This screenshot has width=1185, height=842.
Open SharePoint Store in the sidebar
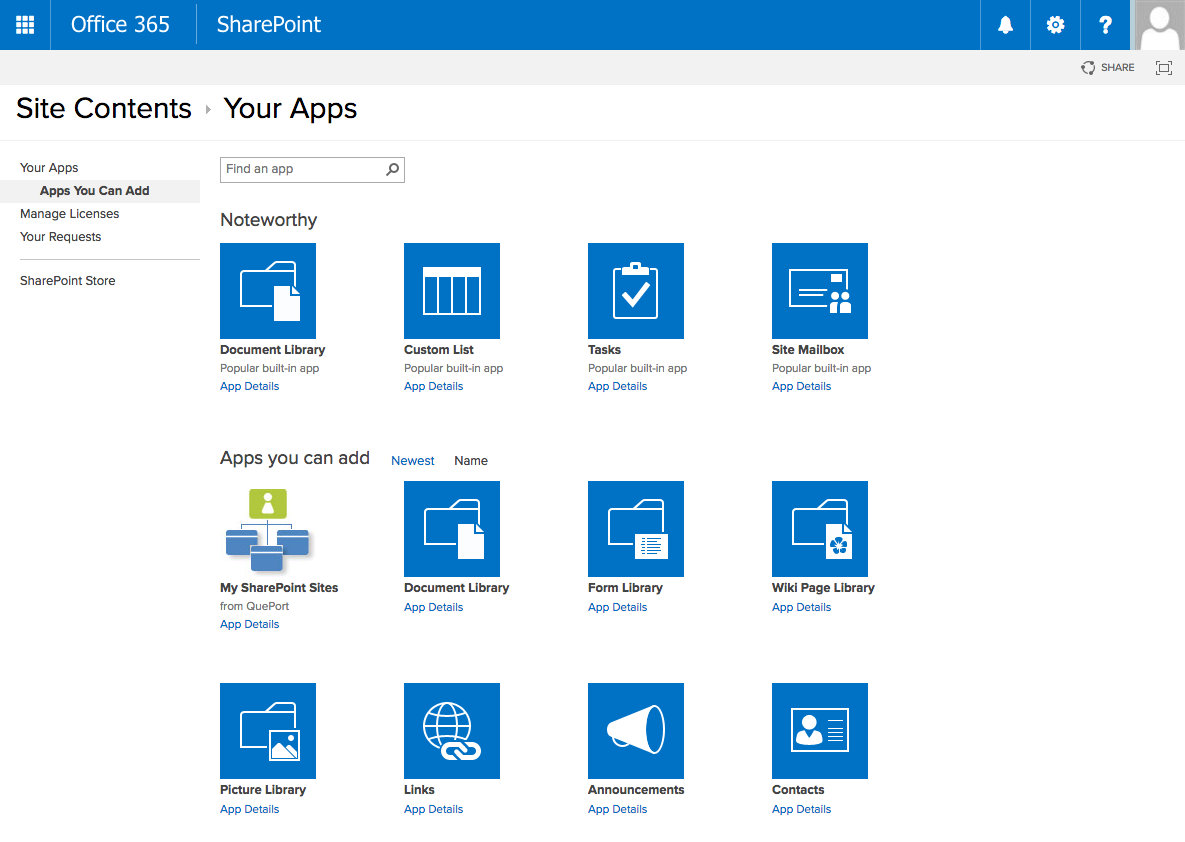(x=67, y=280)
